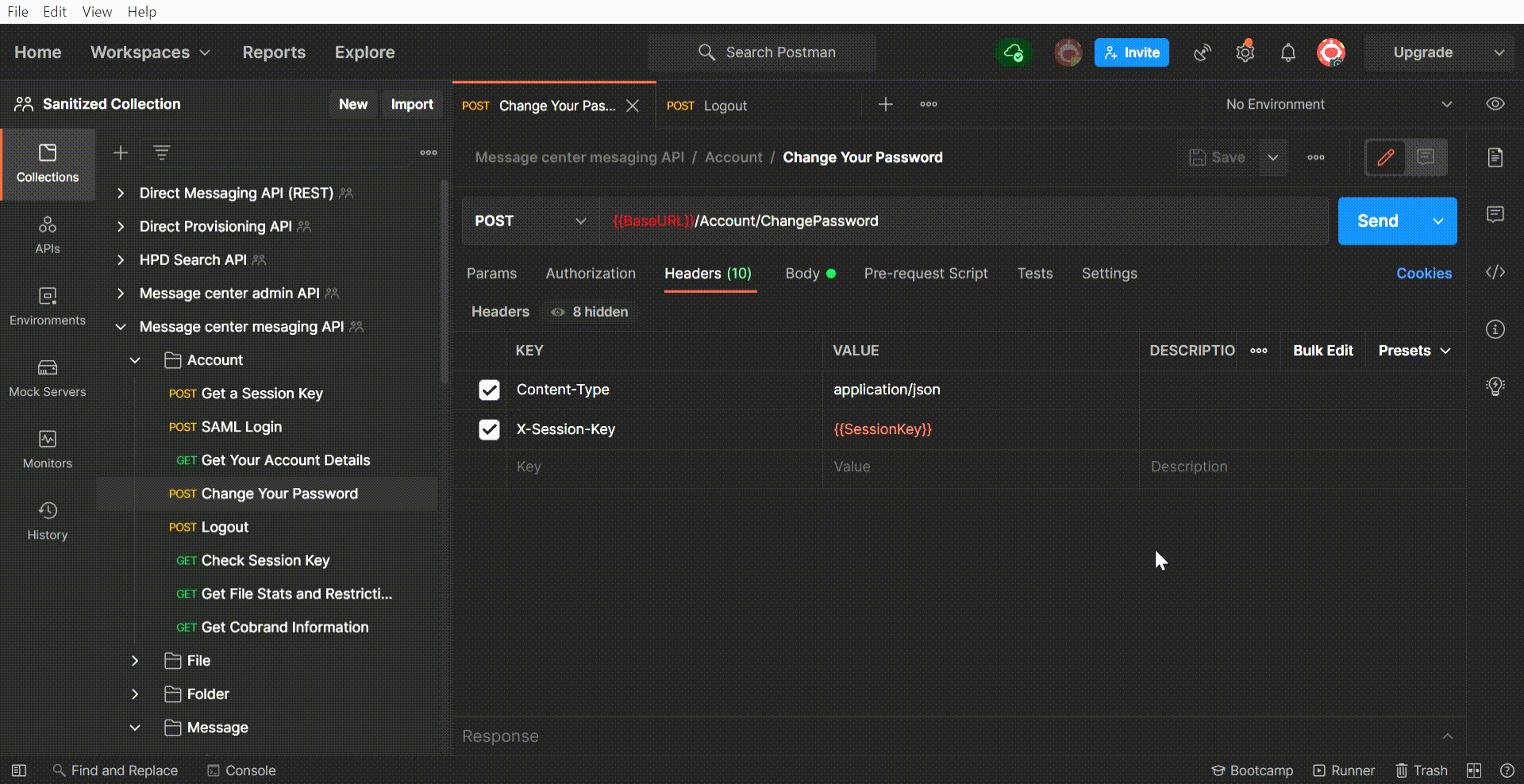The image size is (1524, 784).
Task: Uncheck the X-Session-Key header
Action: tap(489, 429)
